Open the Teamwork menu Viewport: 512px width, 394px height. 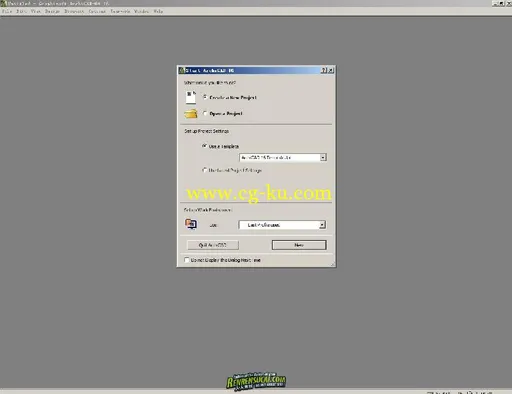click(x=120, y=11)
